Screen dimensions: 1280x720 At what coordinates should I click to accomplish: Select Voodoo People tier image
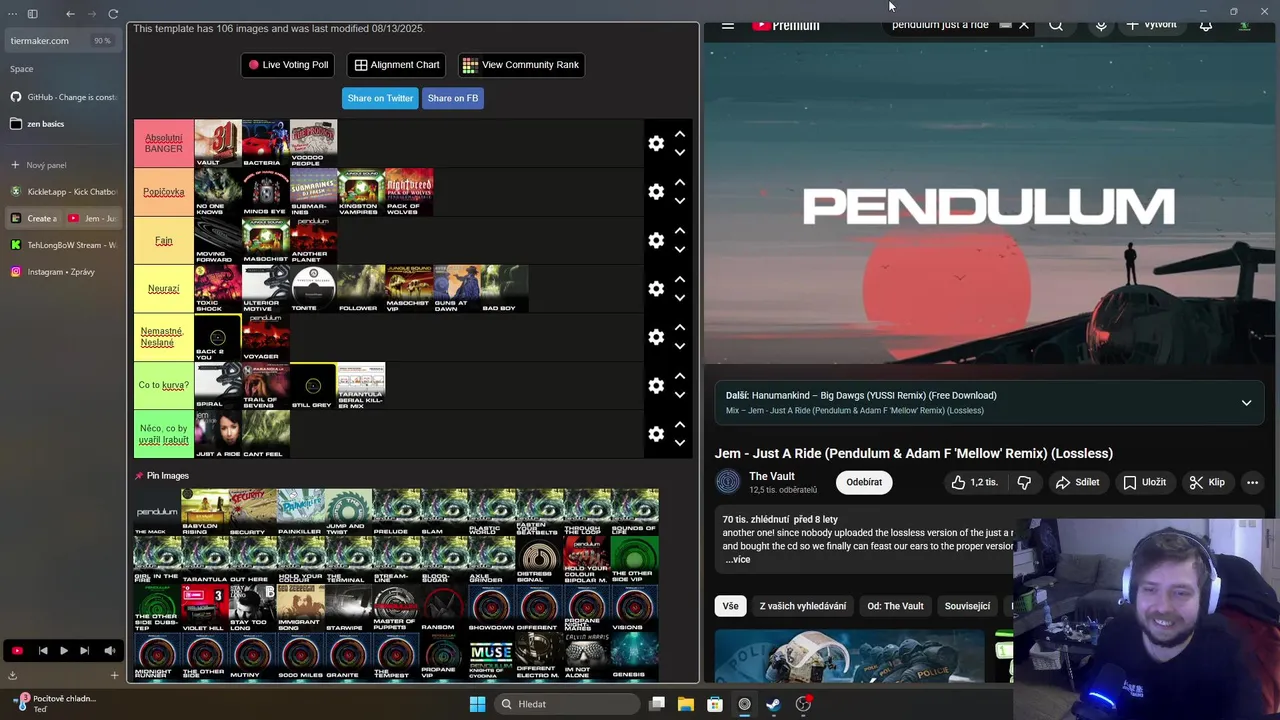[313, 143]
